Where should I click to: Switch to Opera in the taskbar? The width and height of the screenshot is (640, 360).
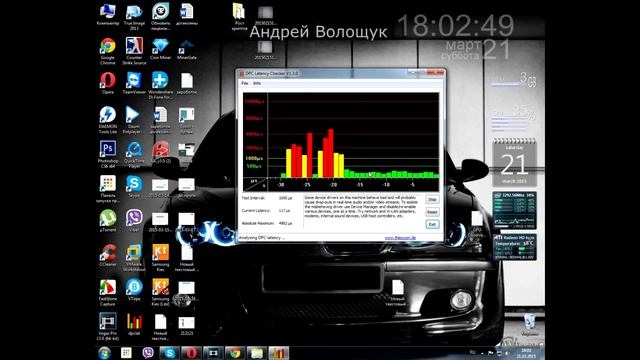pyautogui.click(x=191, y=353)
